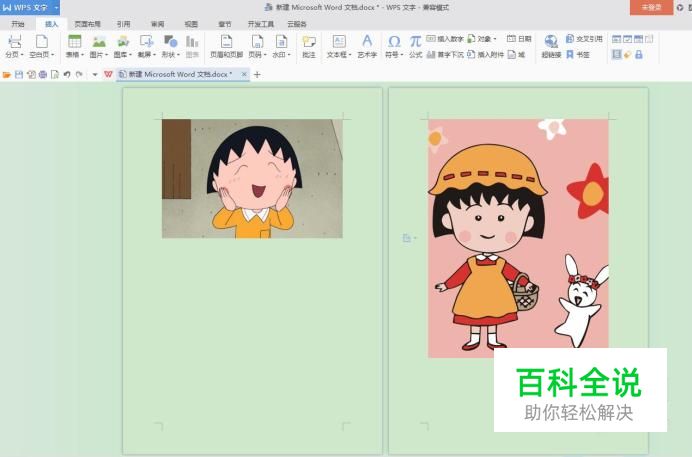Screen dimensions: 692x457
Task: Click the 符号 omega symbol icon
Action: 394,41
